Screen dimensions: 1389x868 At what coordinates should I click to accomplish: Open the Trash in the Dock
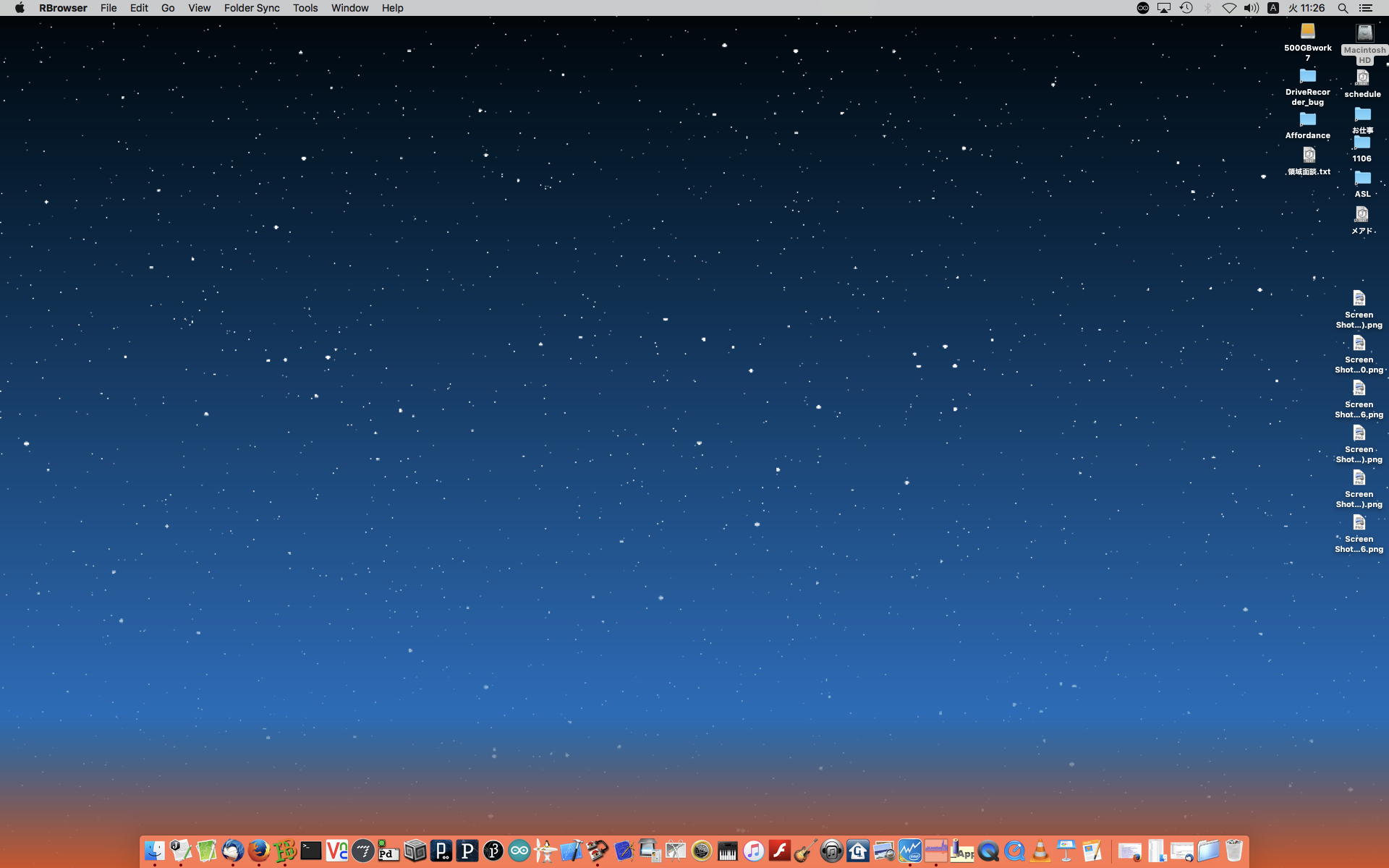pos(1234,851)
